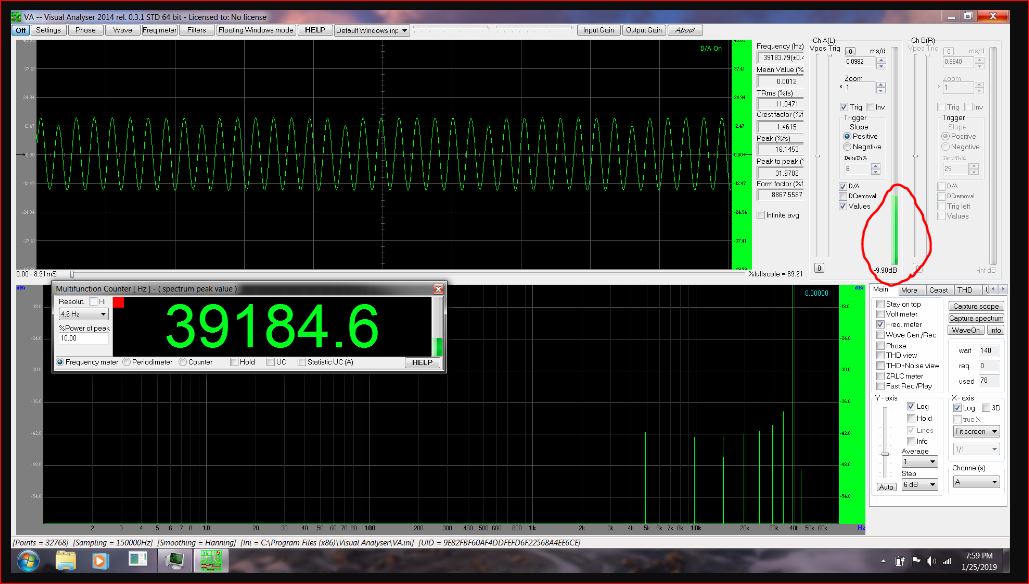
Task: Toggle the Ch A Trig checkbox
Action: (x=845, y=107)
